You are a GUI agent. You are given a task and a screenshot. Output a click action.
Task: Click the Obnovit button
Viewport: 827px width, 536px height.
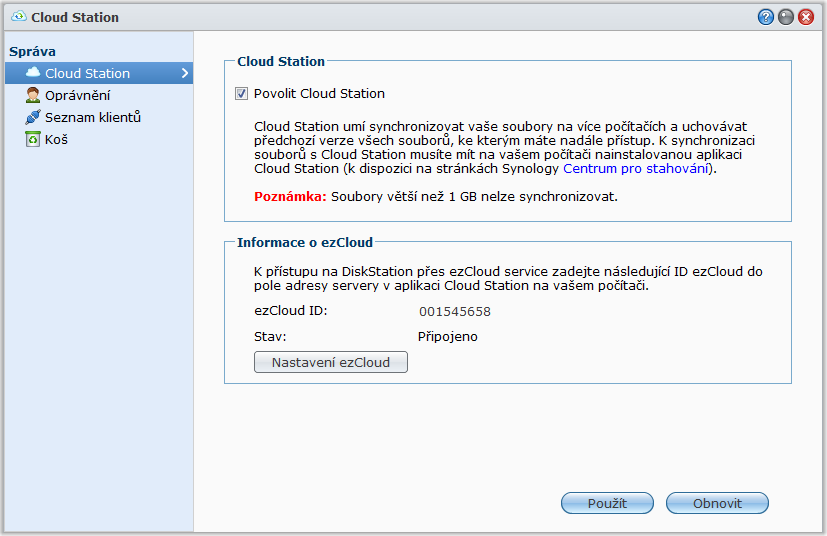(x=717, y=503)
